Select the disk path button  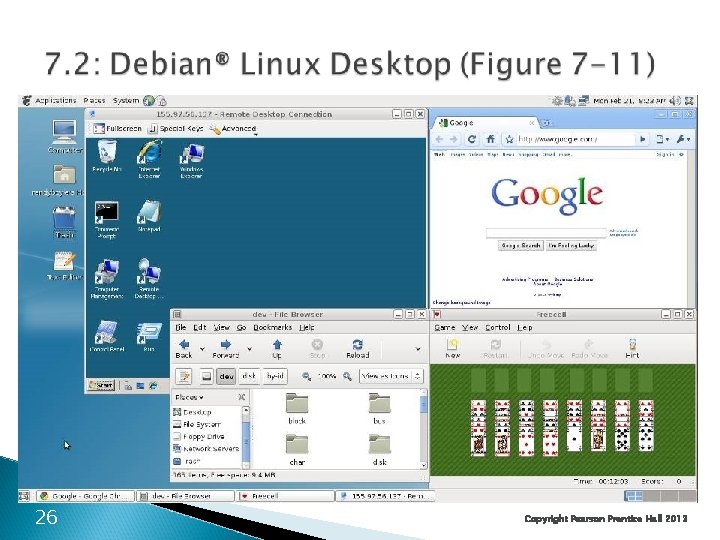(249, 377)
